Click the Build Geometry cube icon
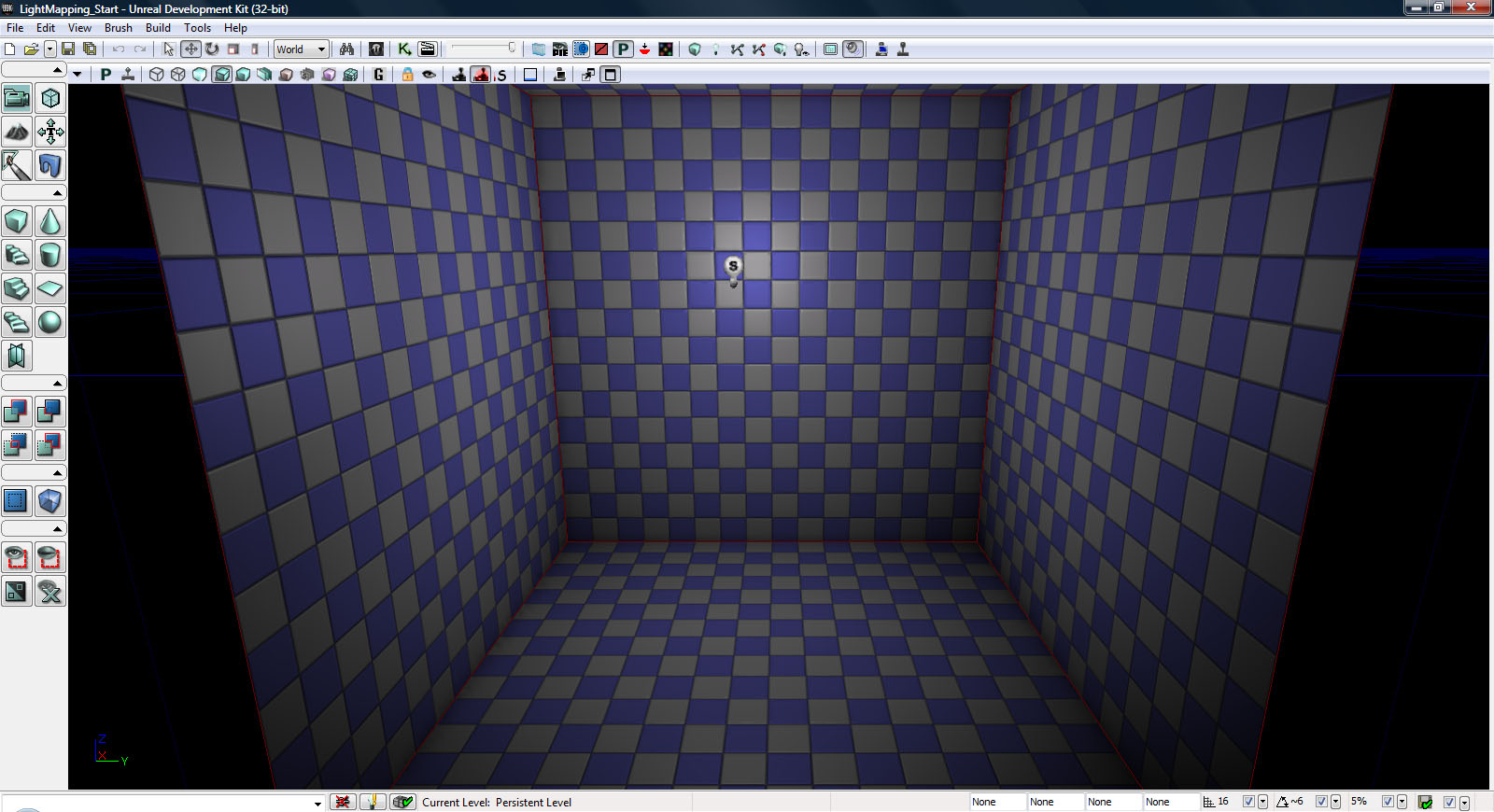 coord(694,49)
